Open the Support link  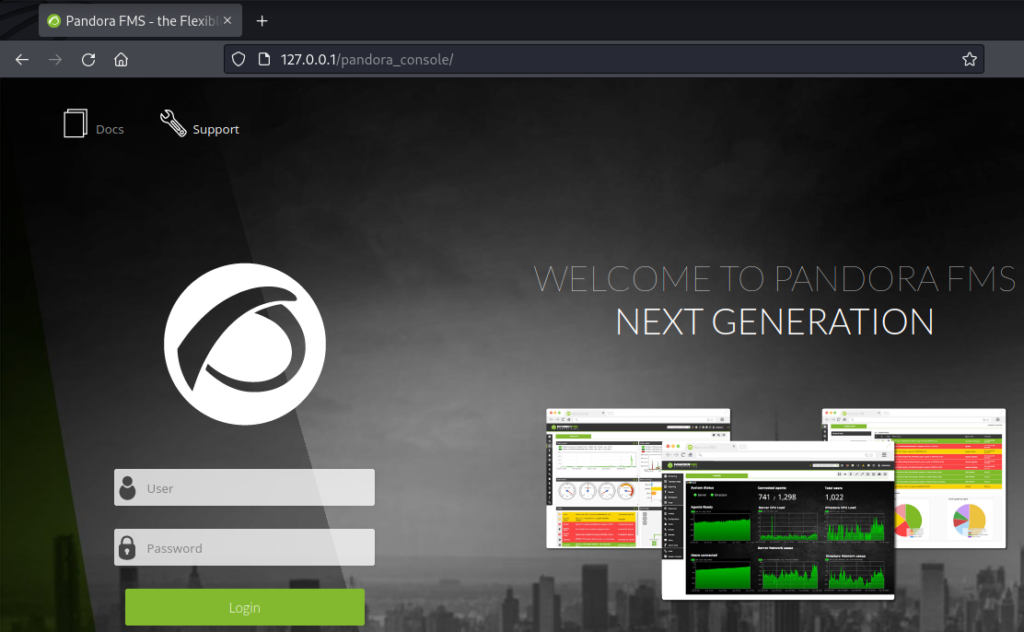[216, 129]
